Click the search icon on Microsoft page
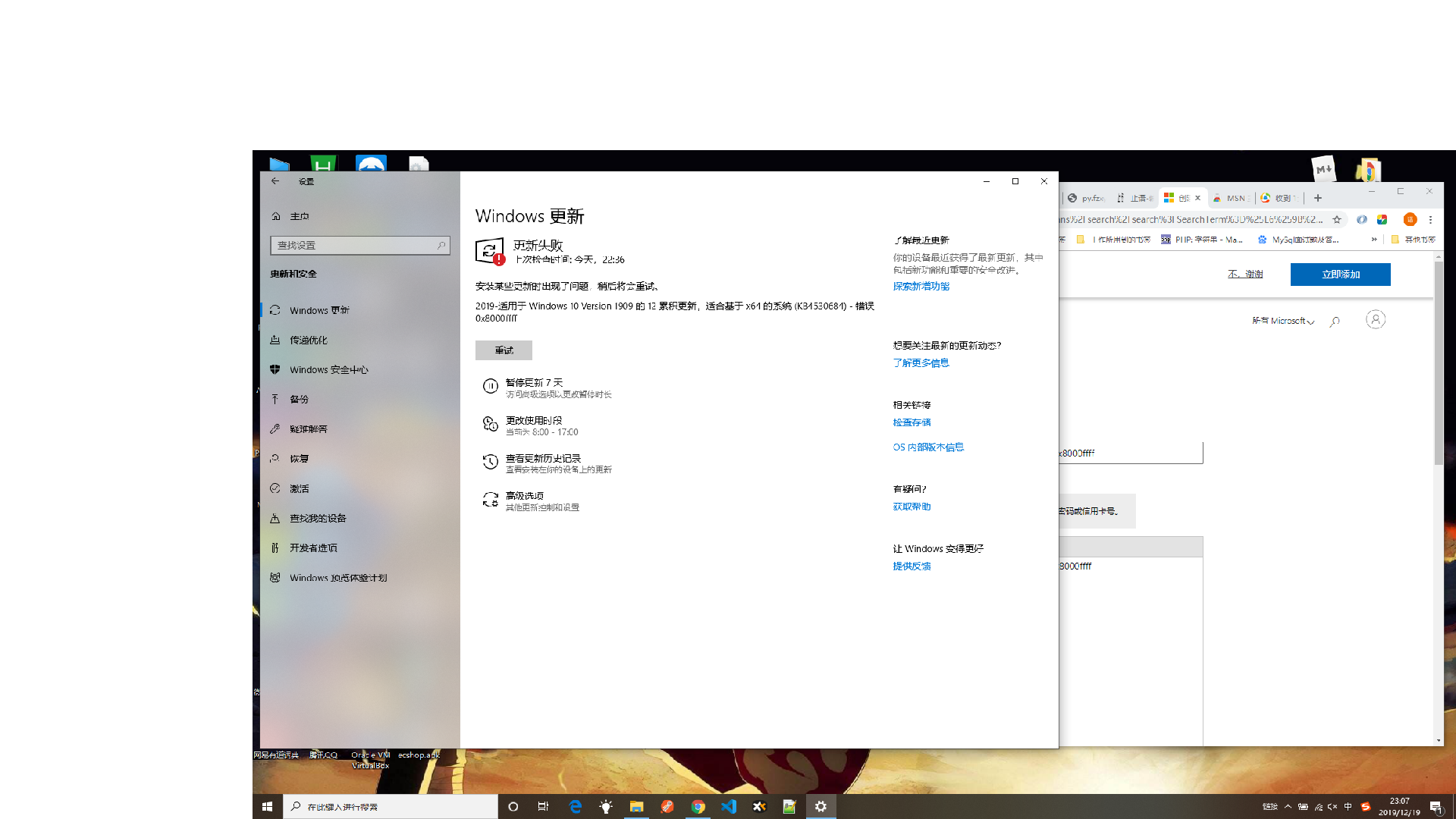The image size is (1456, 819). (x=1335, y=321)
